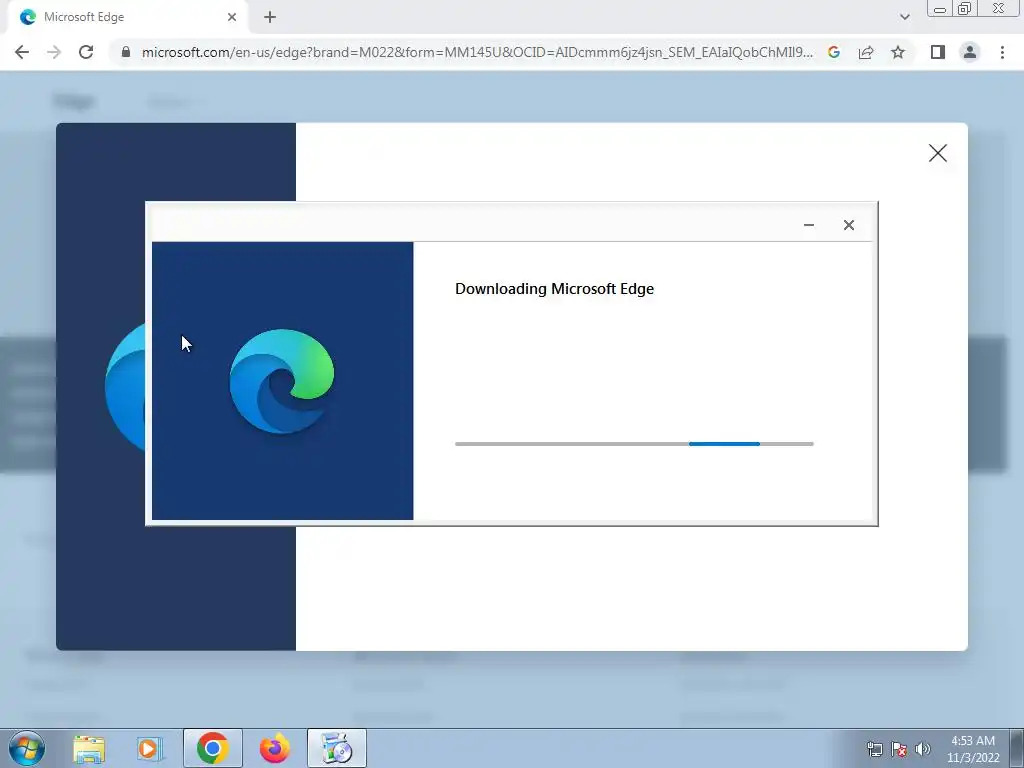1024x768 pixels.
Task: Go back using the browser back arrow
Action: [22, 52]
